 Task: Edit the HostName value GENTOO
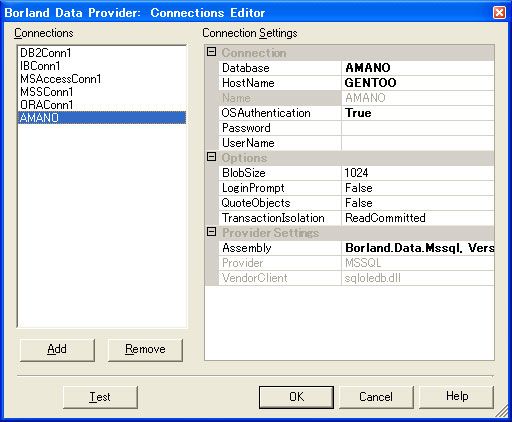coord(418,83)
